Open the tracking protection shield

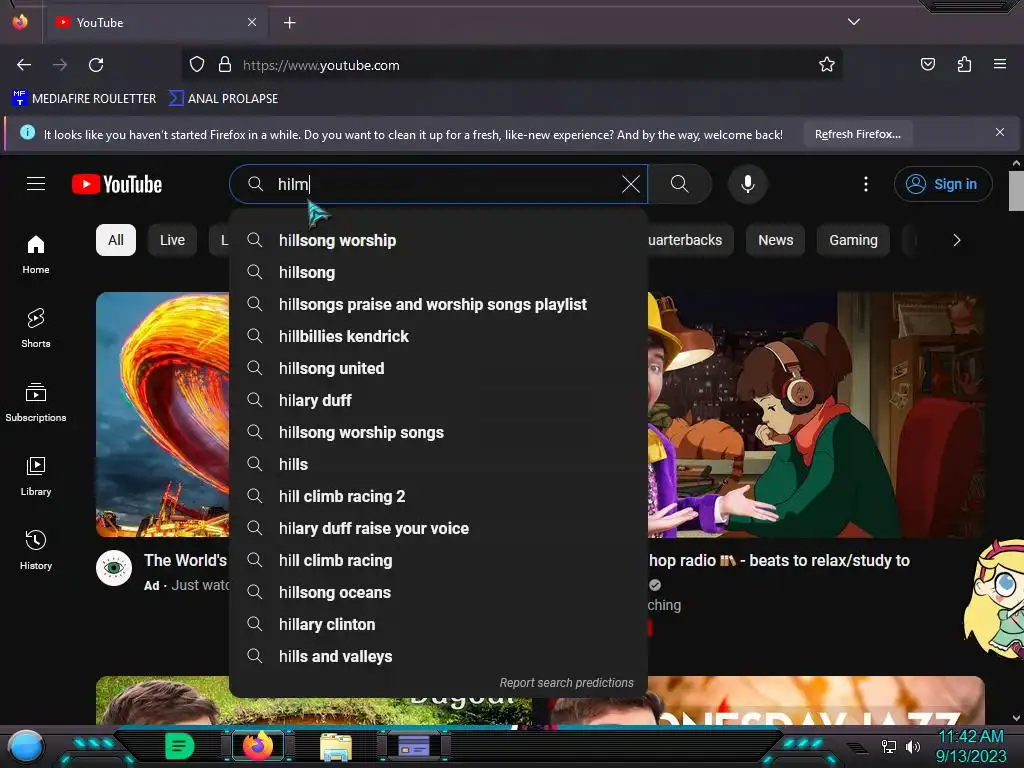[x=197, y=65]
